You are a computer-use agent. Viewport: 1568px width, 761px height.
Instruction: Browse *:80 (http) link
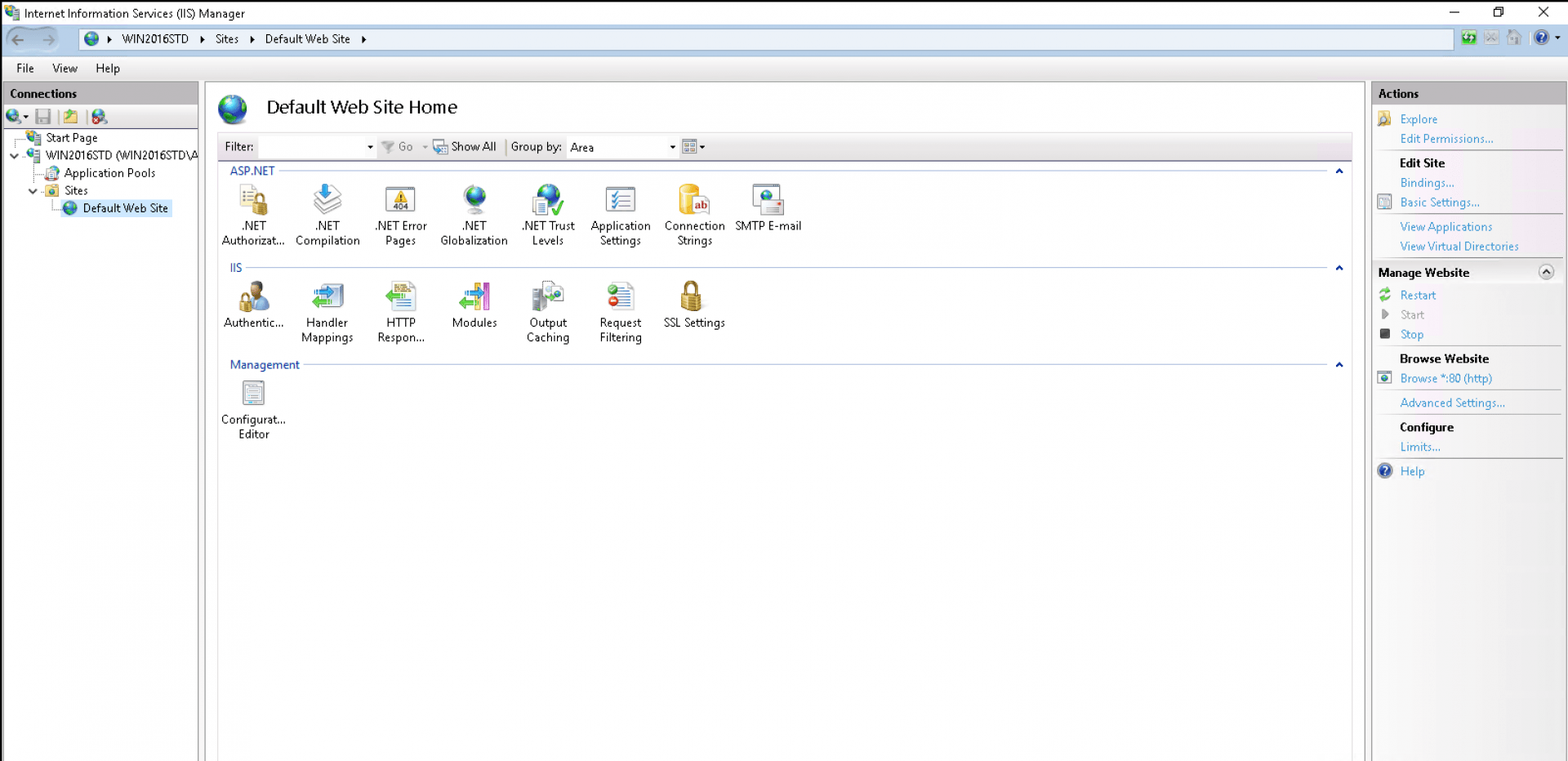pos(1445,379)
